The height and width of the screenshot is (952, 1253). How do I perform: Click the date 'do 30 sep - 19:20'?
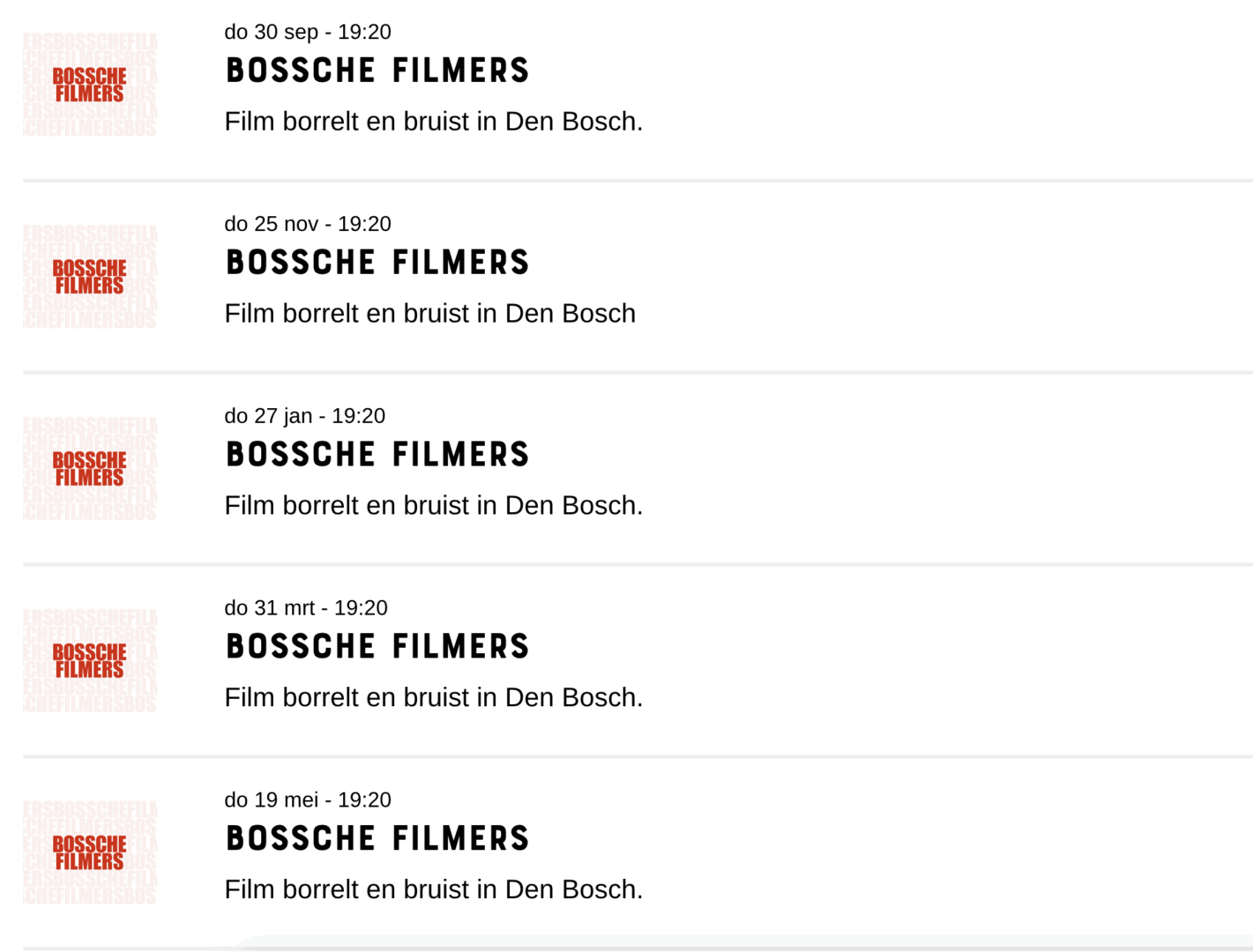[x=308, y=32]
